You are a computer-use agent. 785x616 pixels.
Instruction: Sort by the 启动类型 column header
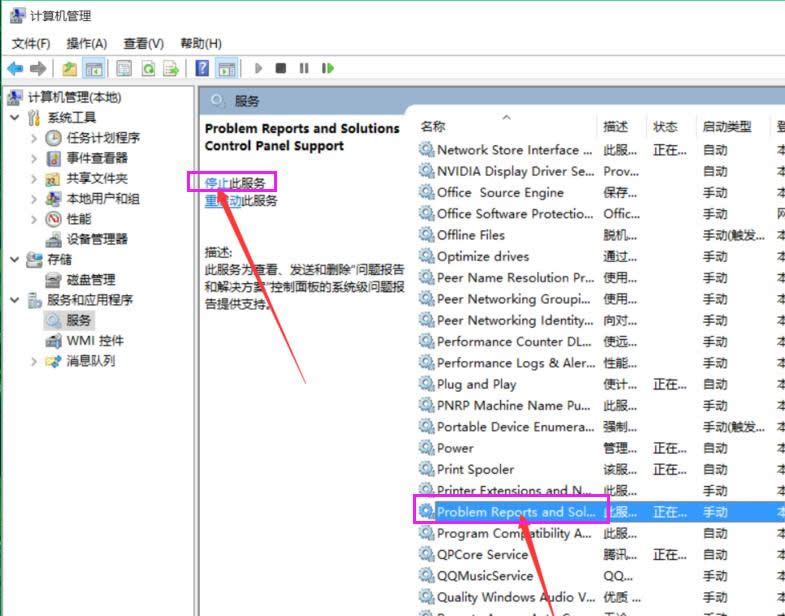(x=726, y=127)
